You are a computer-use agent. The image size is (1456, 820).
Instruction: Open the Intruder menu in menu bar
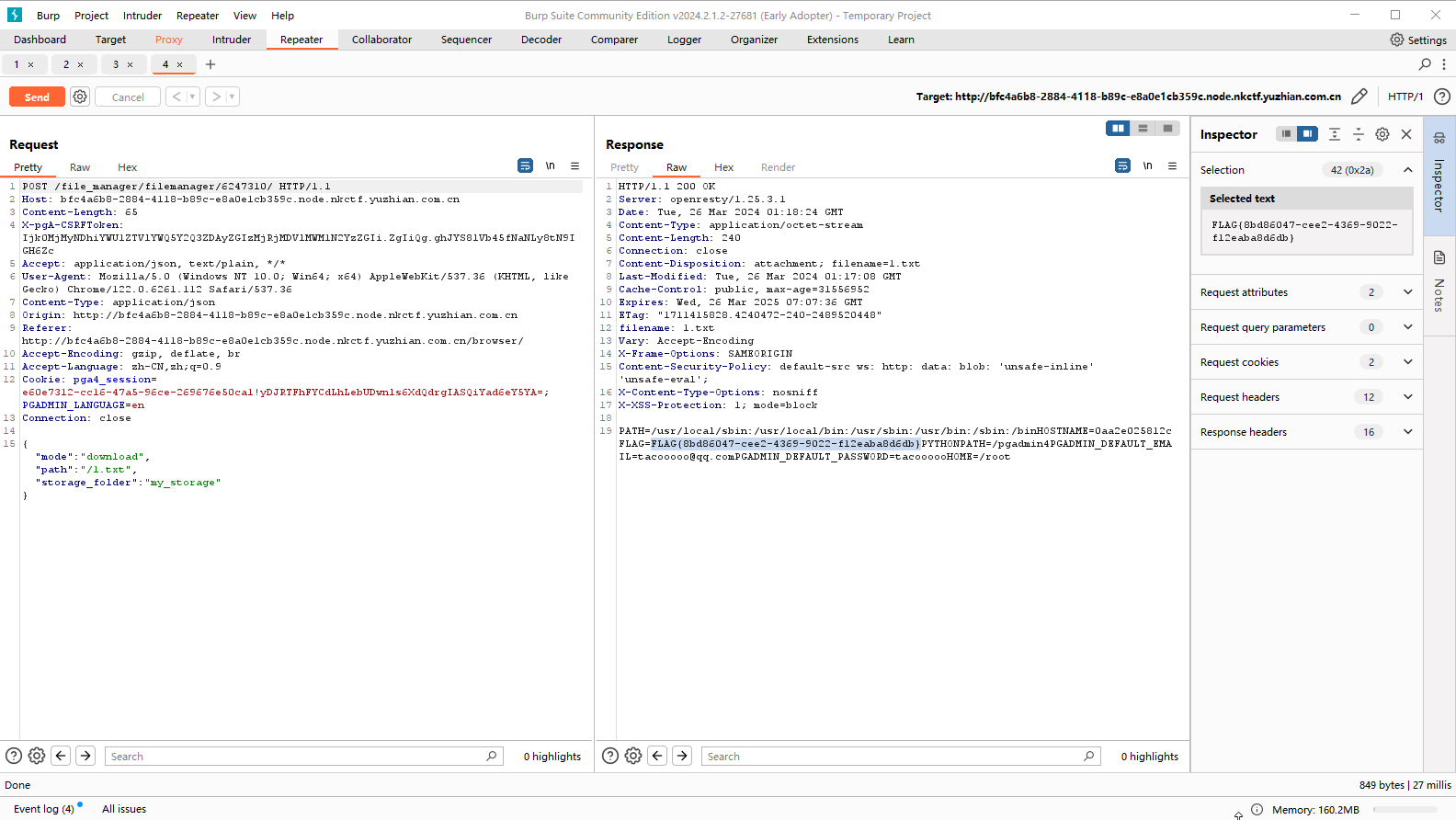(142, 16)
